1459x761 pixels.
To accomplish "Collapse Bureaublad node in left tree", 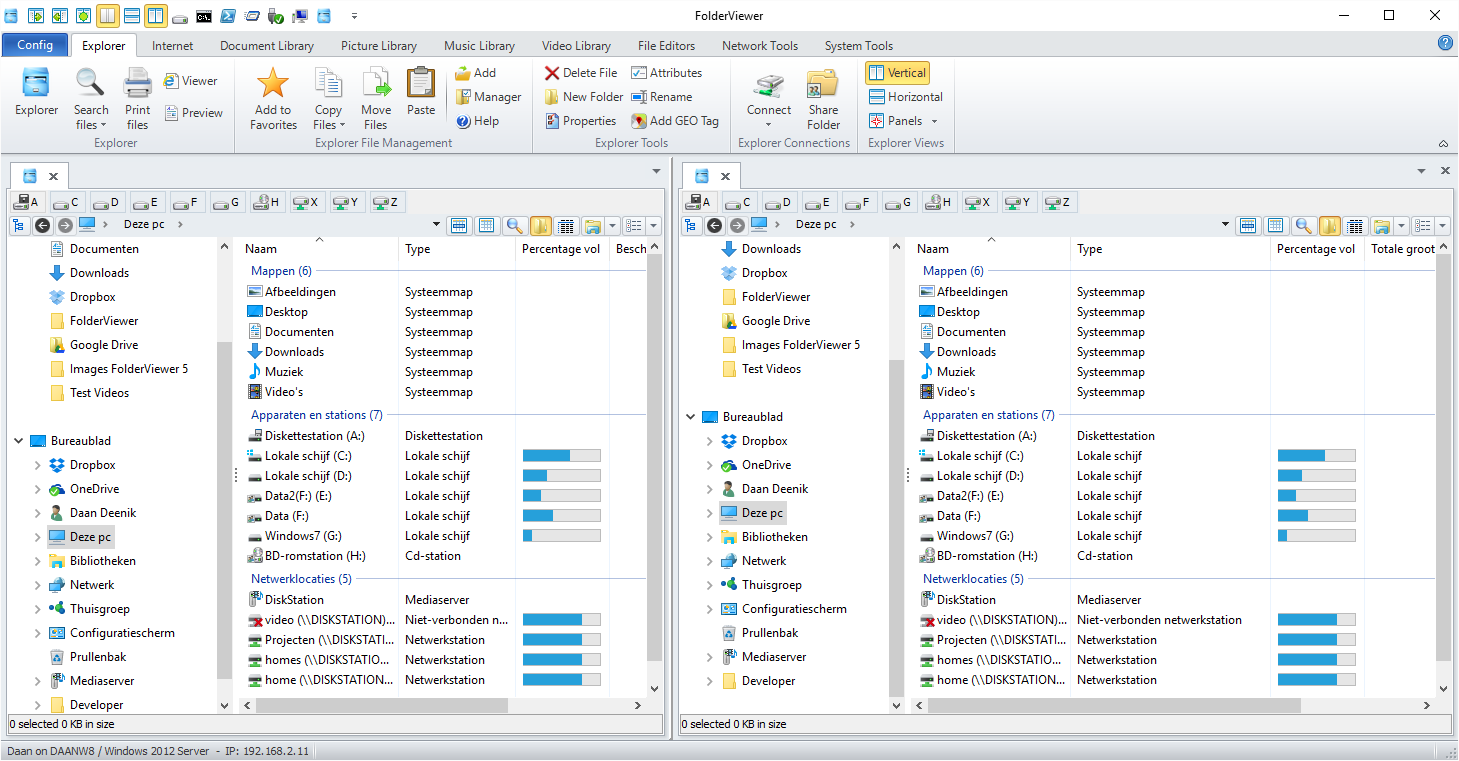I will 18,441.
